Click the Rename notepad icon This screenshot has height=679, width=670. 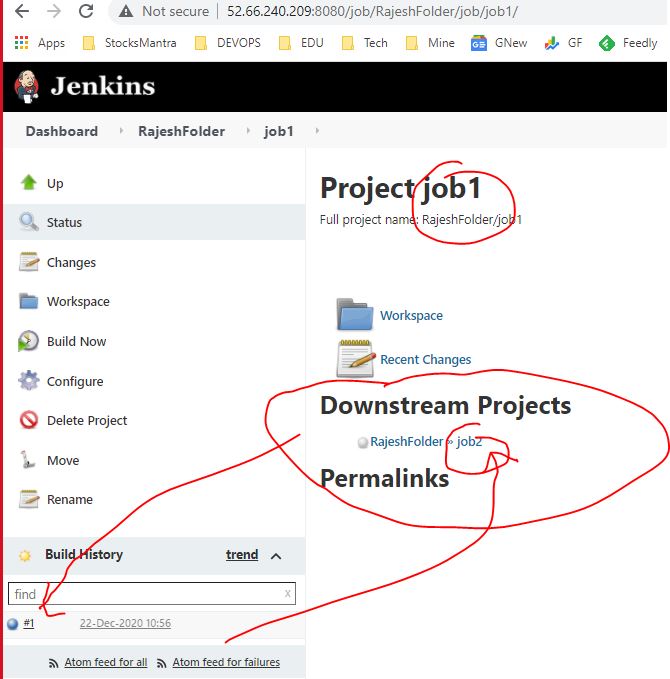28,499
